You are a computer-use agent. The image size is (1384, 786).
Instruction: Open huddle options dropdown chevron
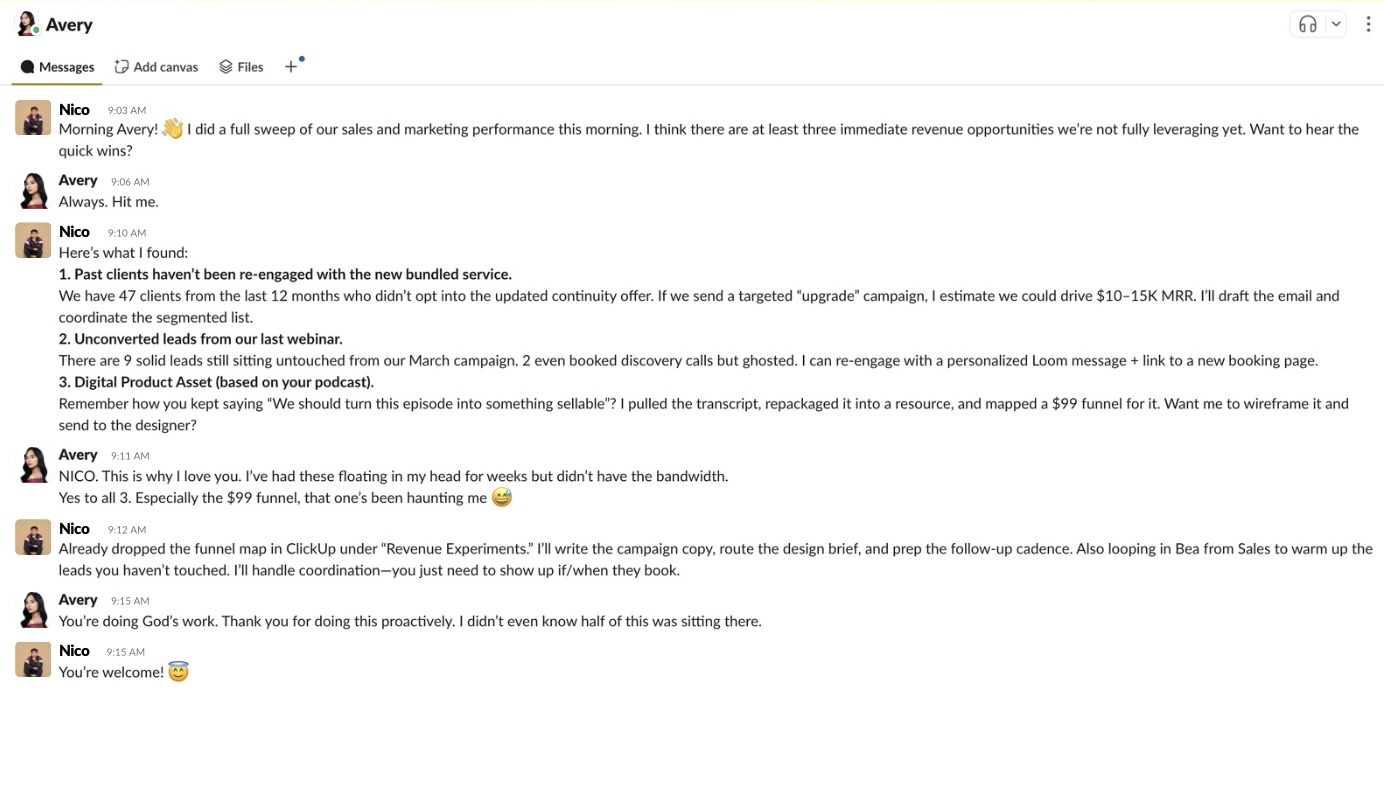coord(1336,25)
